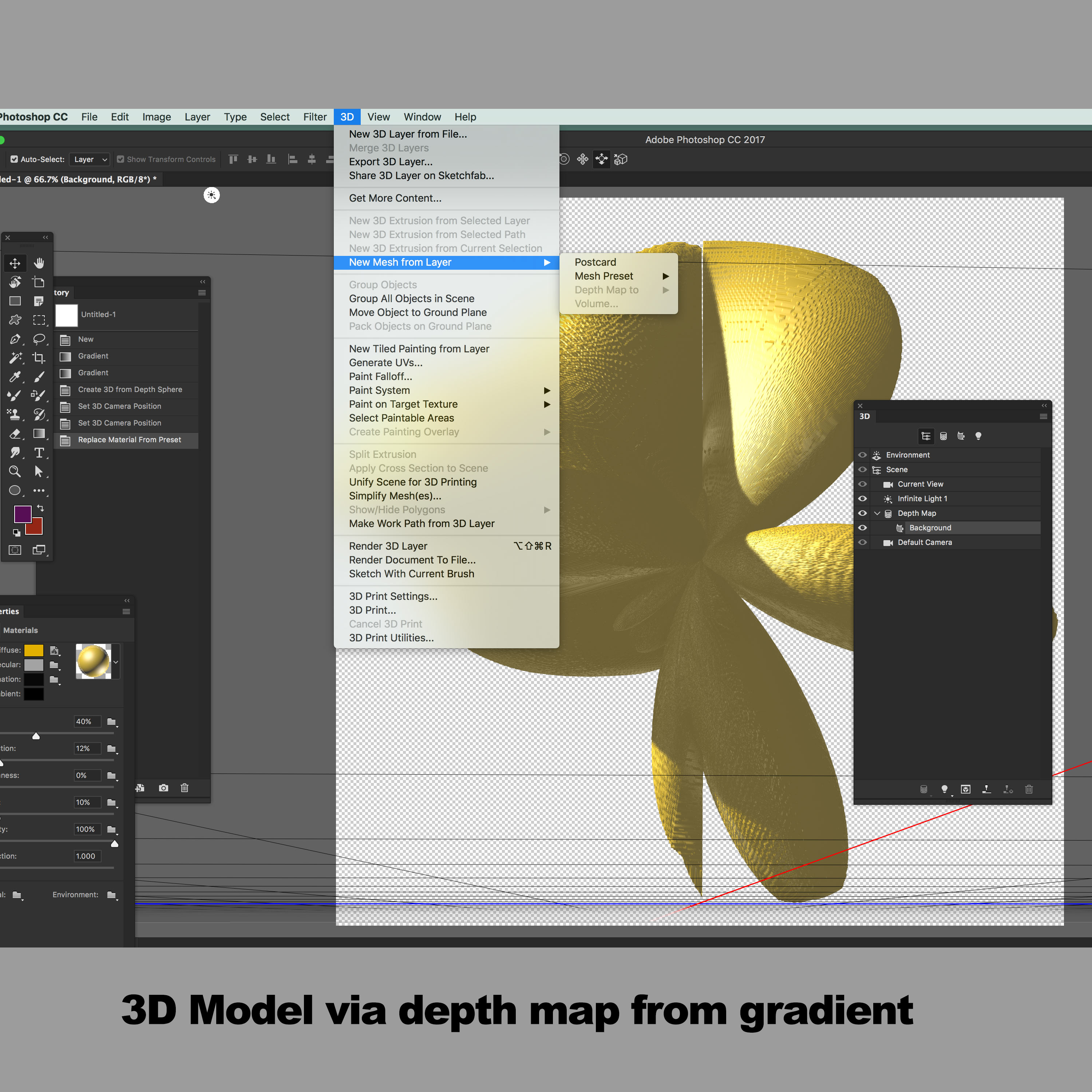
Task: Select the Horizontal Type tool
Action: click(39, 453)
